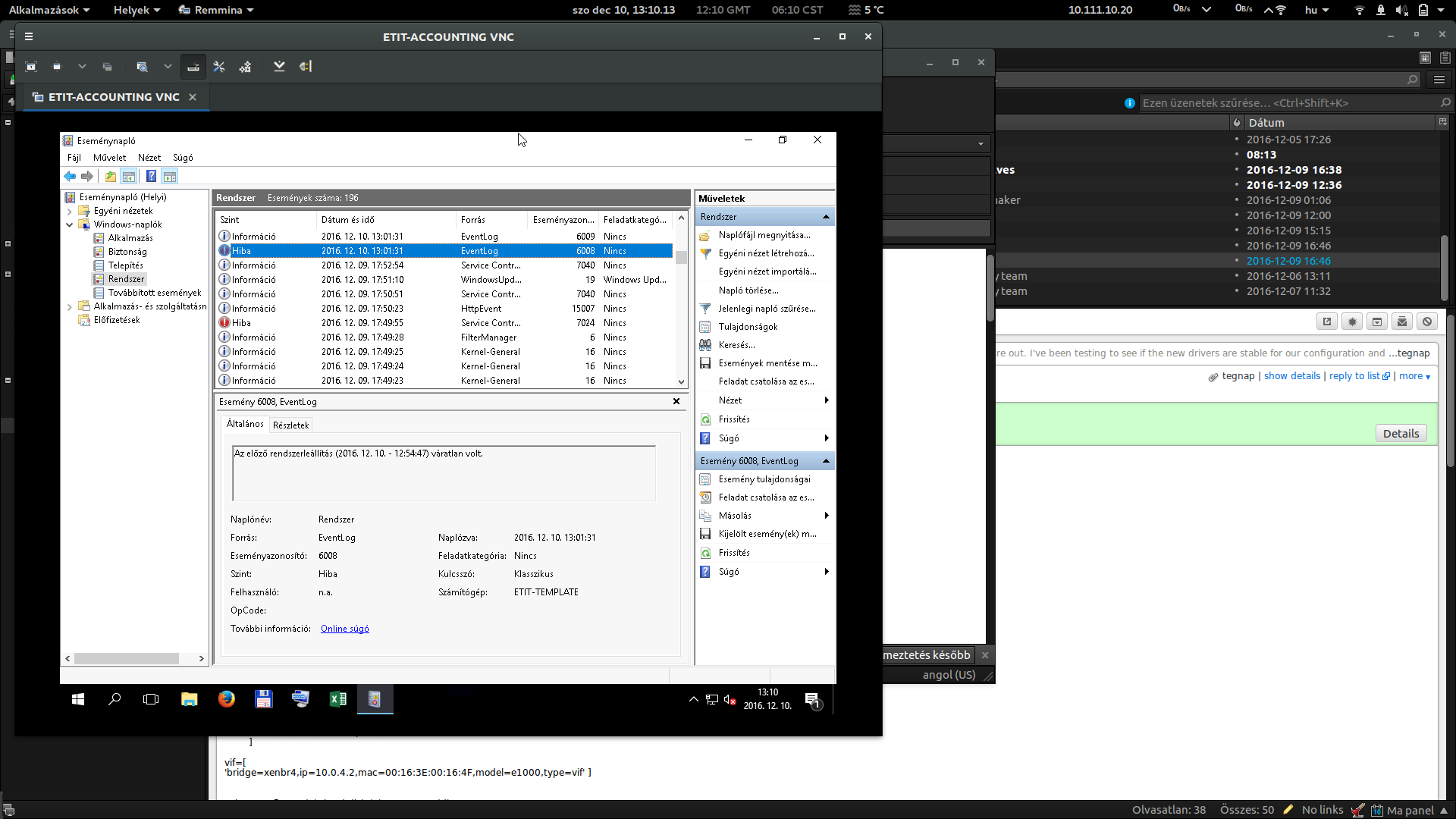Viewport: 1456px width, 819px height.
Task: Click the Online súgó link
Action: [344, 629]
